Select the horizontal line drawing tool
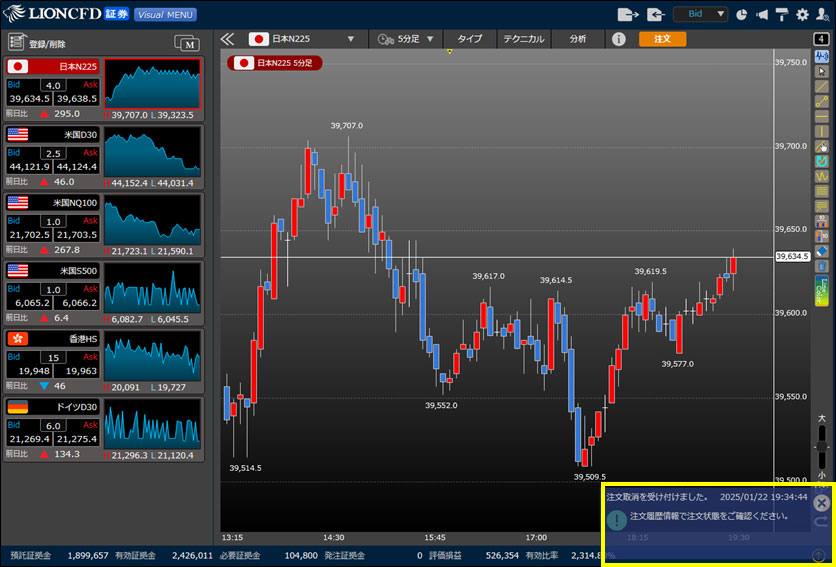 pos(822,117)
